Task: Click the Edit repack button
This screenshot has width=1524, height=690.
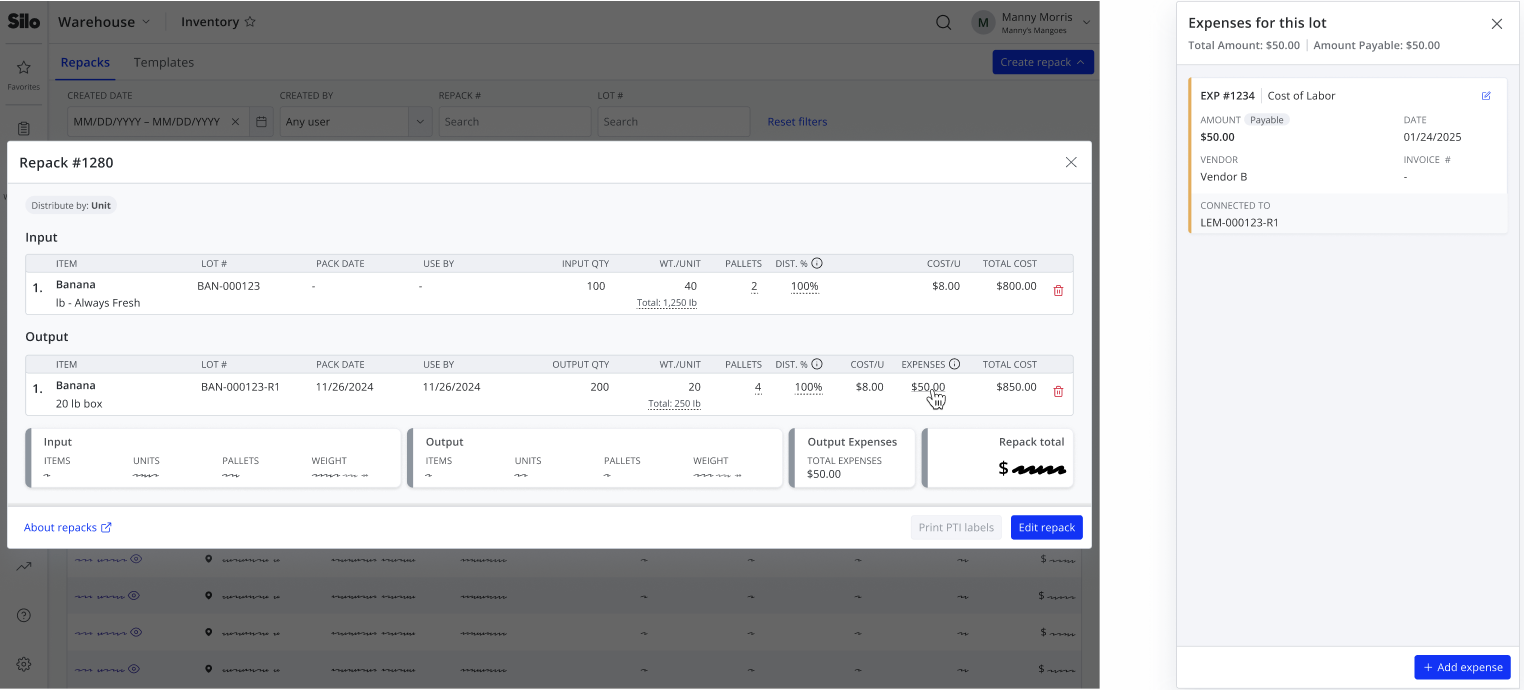Action: [x=1046, y=527]
